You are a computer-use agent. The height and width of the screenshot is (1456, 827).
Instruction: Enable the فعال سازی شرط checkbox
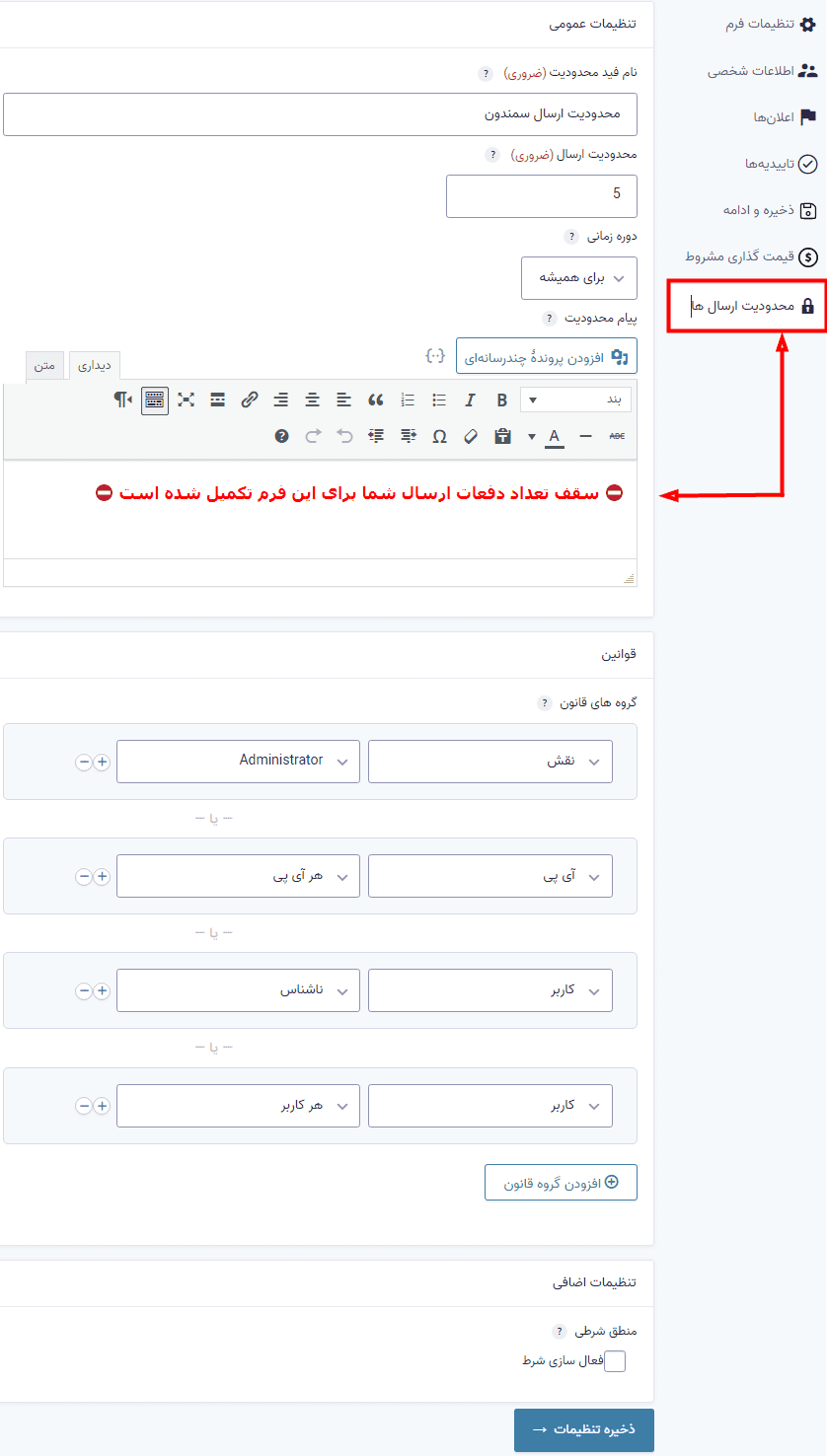pyautogui.click(x=615, y=1361)
